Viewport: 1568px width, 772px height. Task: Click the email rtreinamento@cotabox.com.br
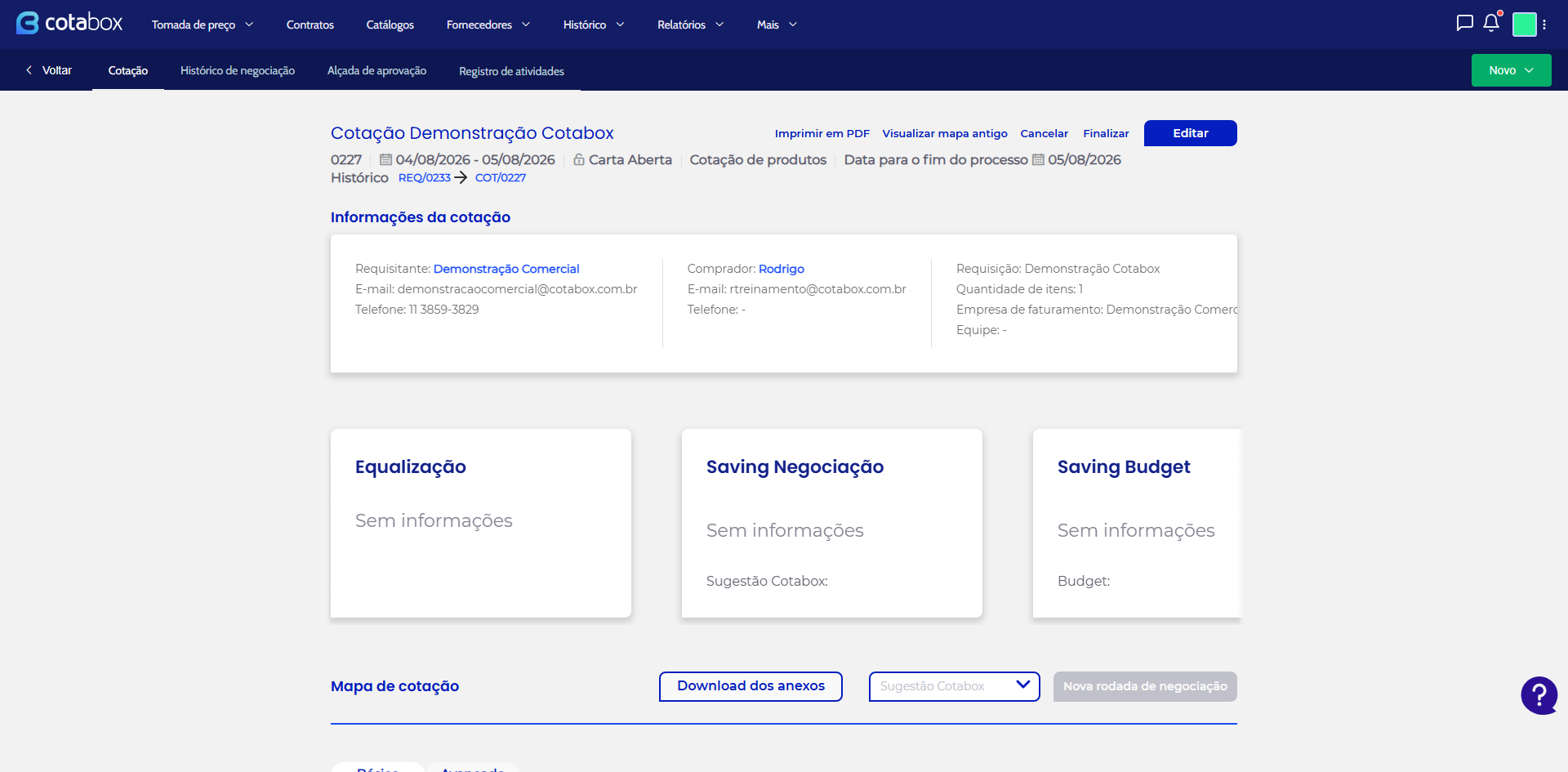pos(817,289)
